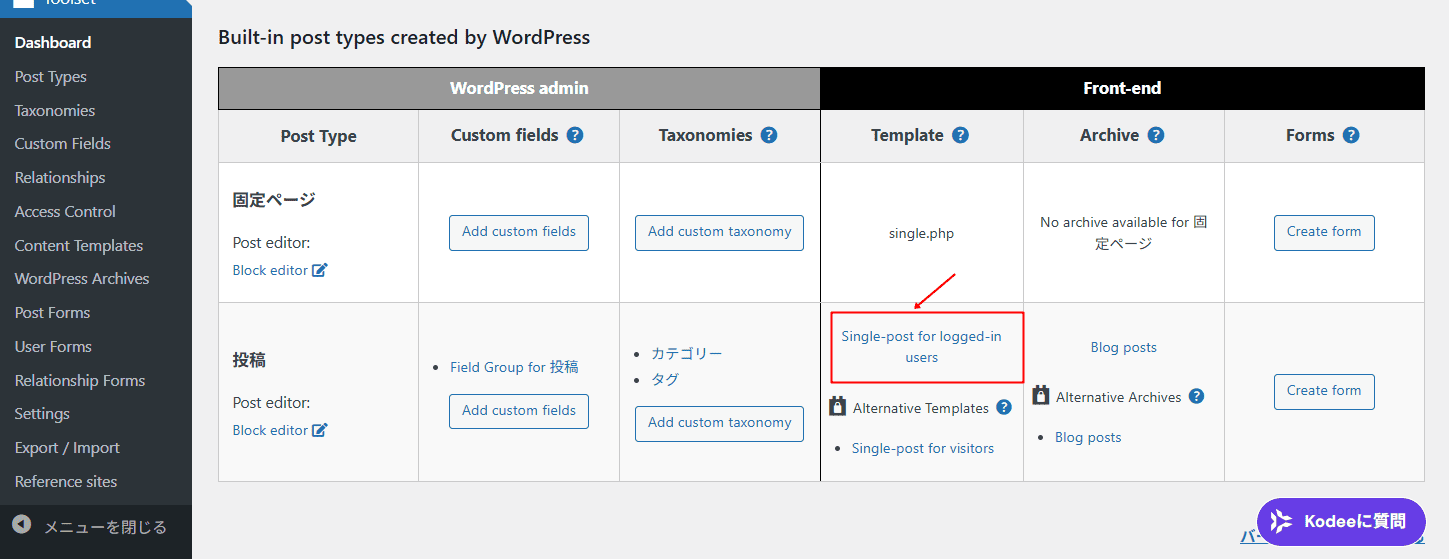This screenshot has height=559, width=1449.
Task: Open Single-post for logged-in users template
Action: pyautogui.click(x=921, y=347)
